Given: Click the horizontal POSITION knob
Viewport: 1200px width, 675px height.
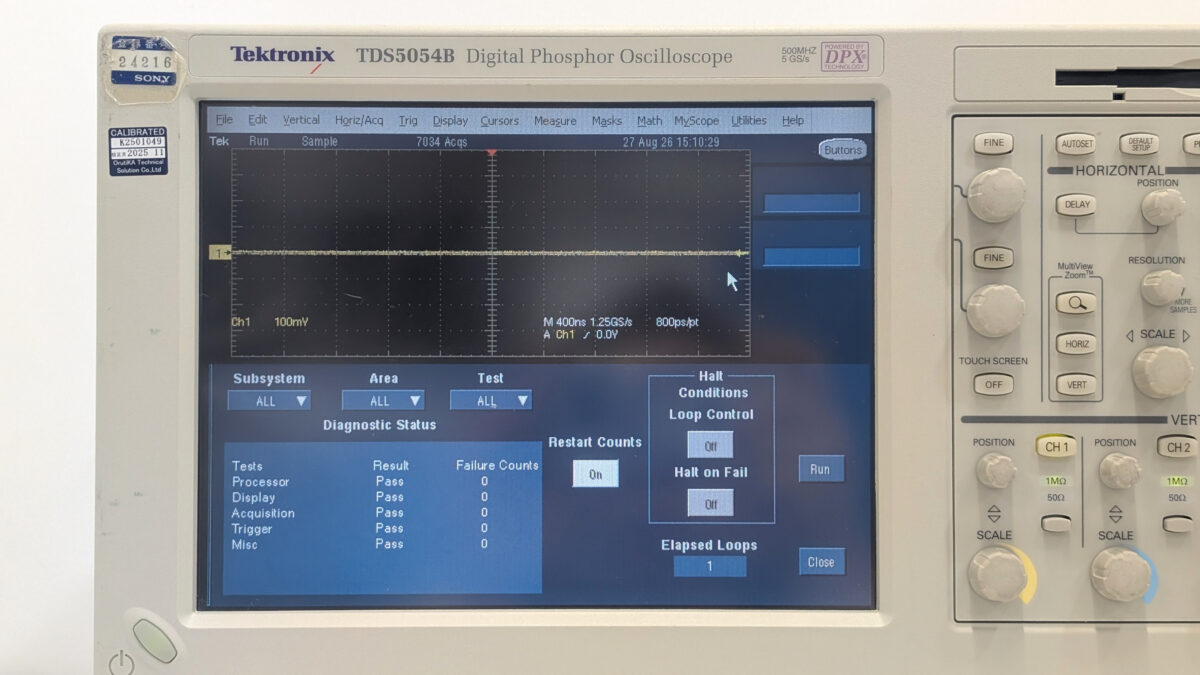Looking at the screenshot, I should point(1163,206).
